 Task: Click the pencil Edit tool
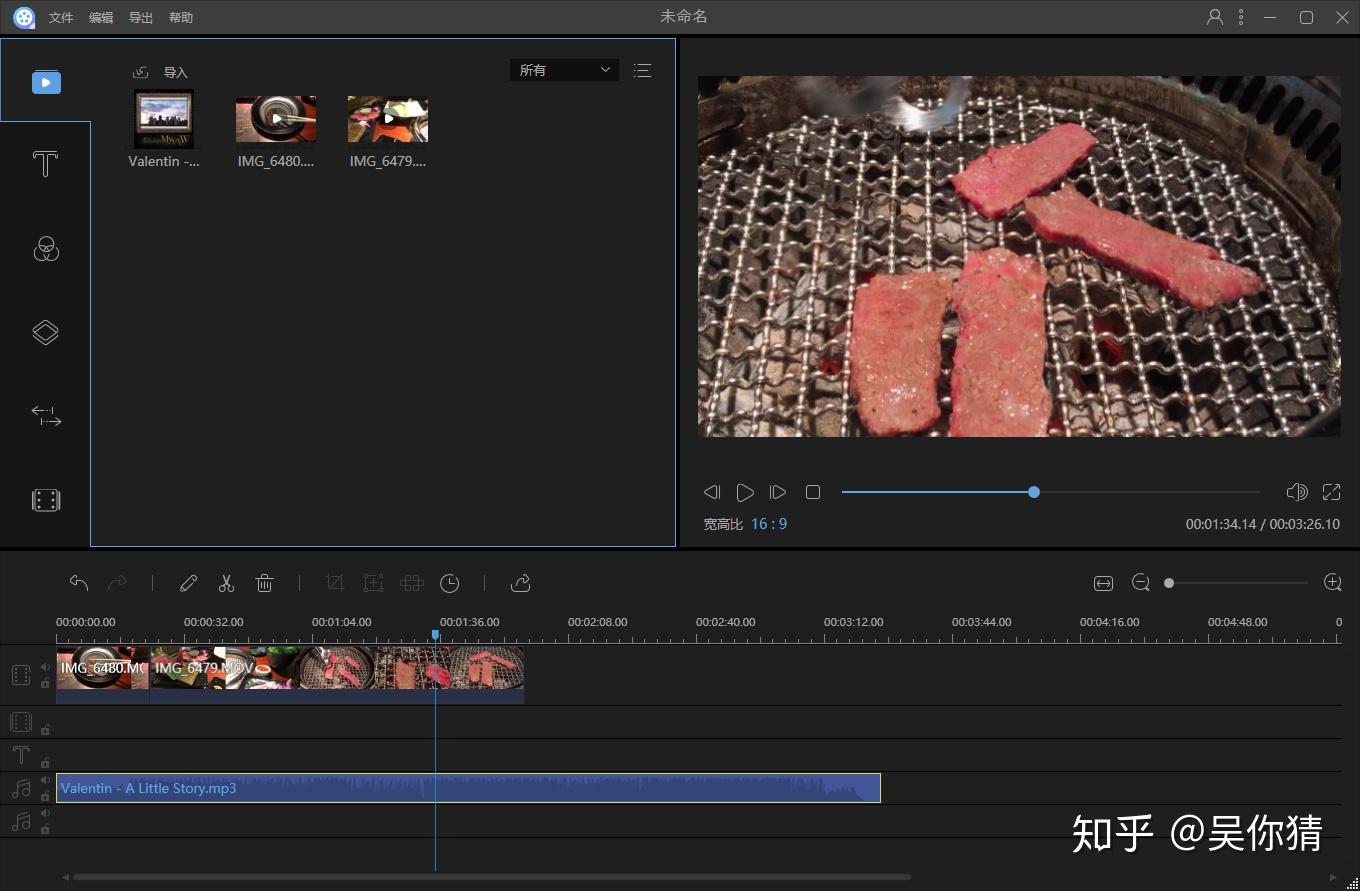[188, 583]
